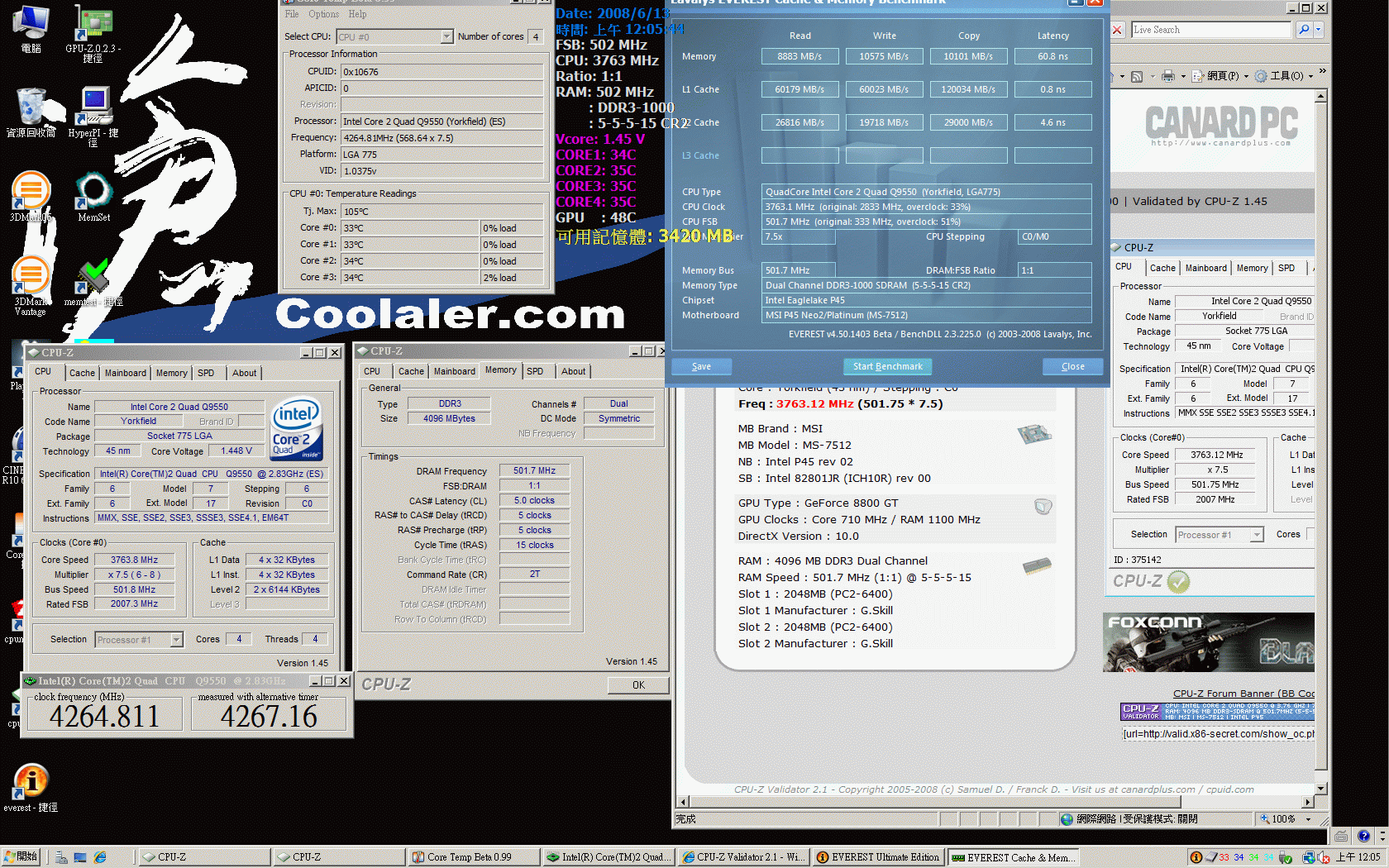The width and height of the screenshot is (1389, 868).
Task: Click OK in the CPU-Z Memory window
Action: tap(638, 685)
